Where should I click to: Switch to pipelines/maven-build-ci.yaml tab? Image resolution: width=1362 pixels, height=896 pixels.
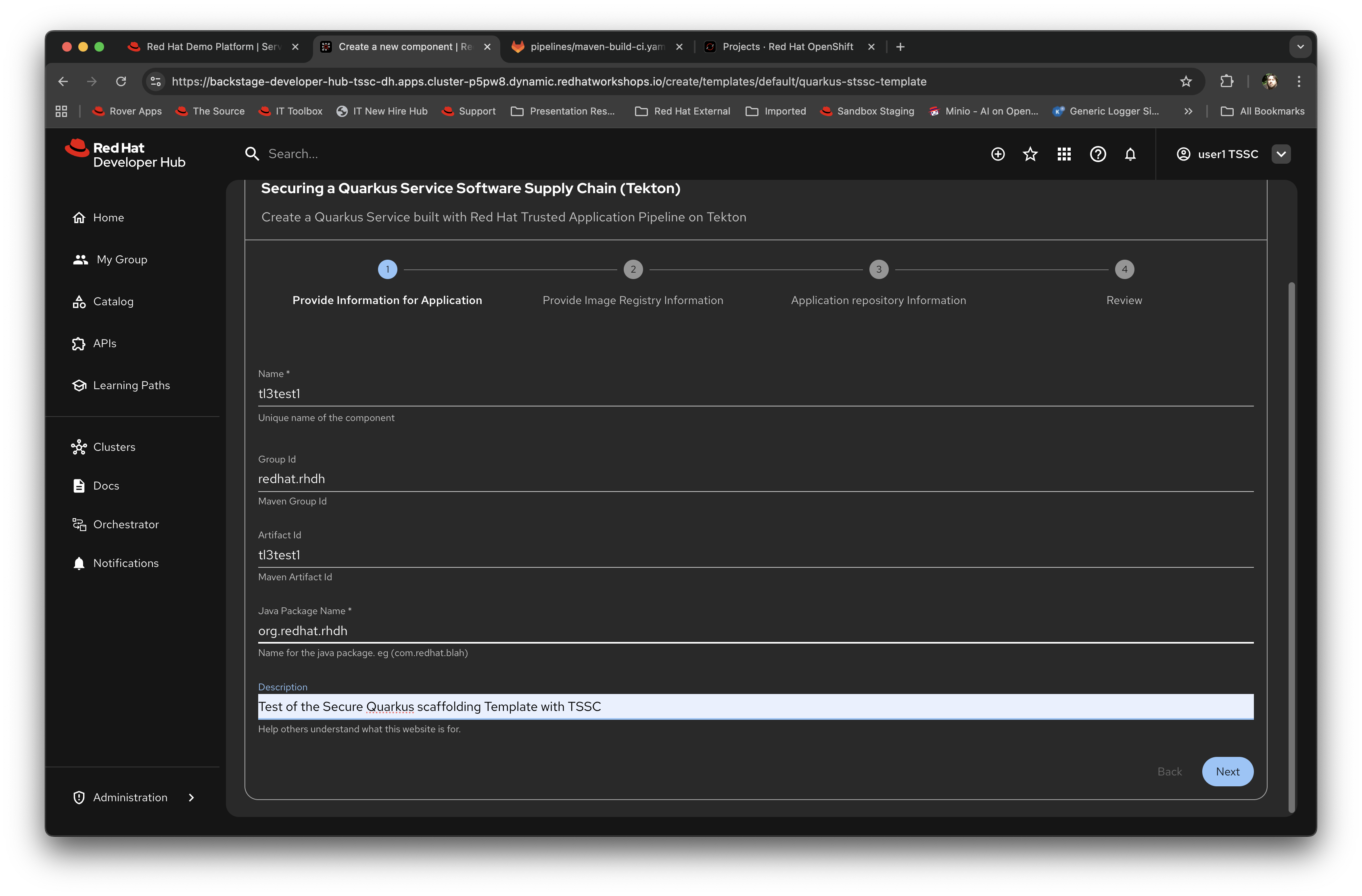pyautogui.click(x=596, y=47)
